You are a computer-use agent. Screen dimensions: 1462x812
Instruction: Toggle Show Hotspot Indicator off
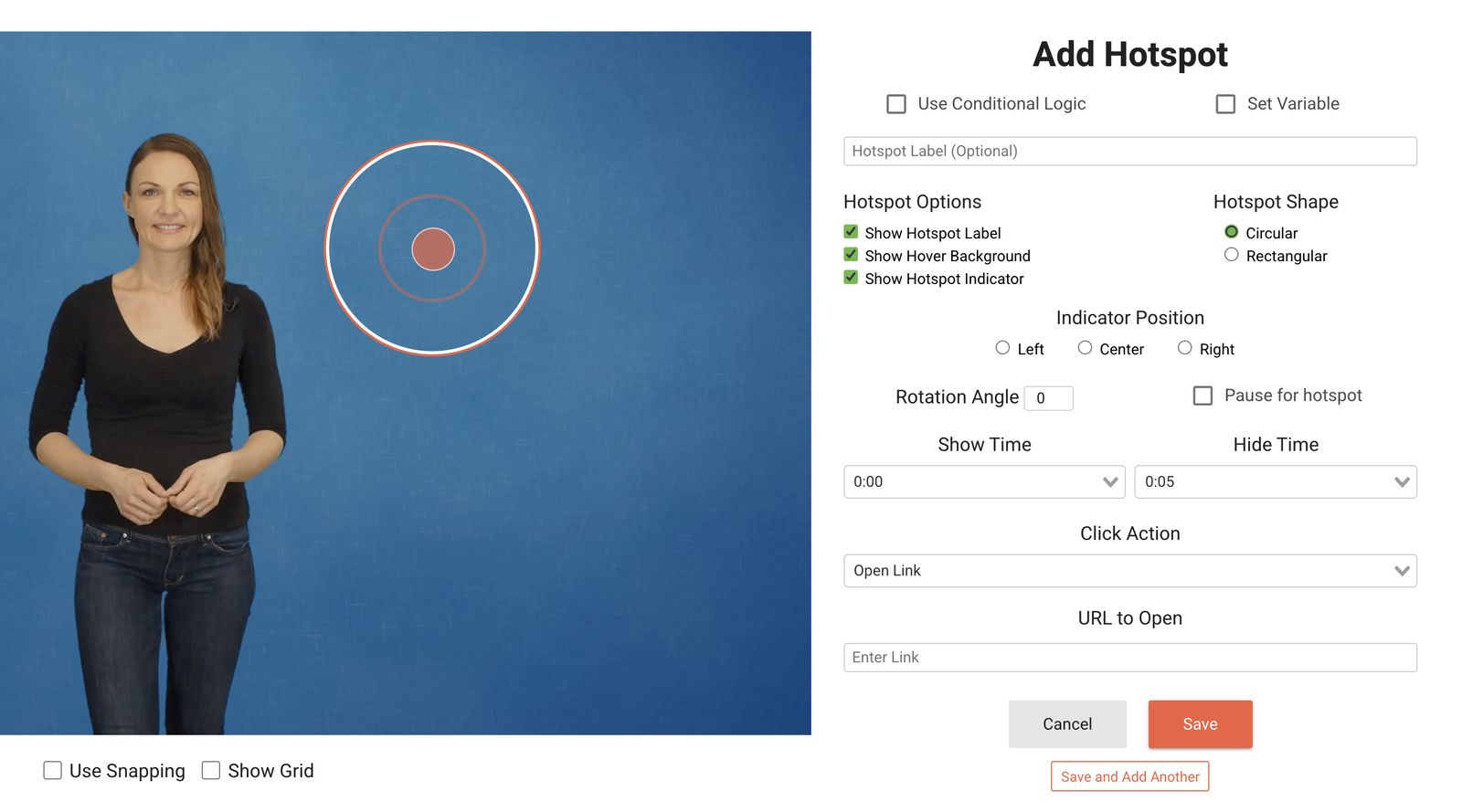click(x=851, y=278)
